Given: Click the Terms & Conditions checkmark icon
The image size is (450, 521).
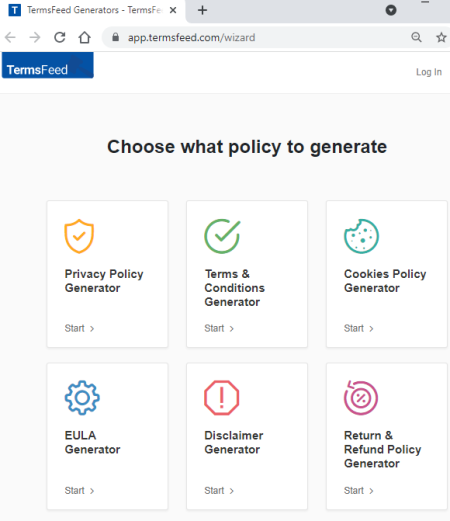Looking at the screenshot, I should (222, 236).
